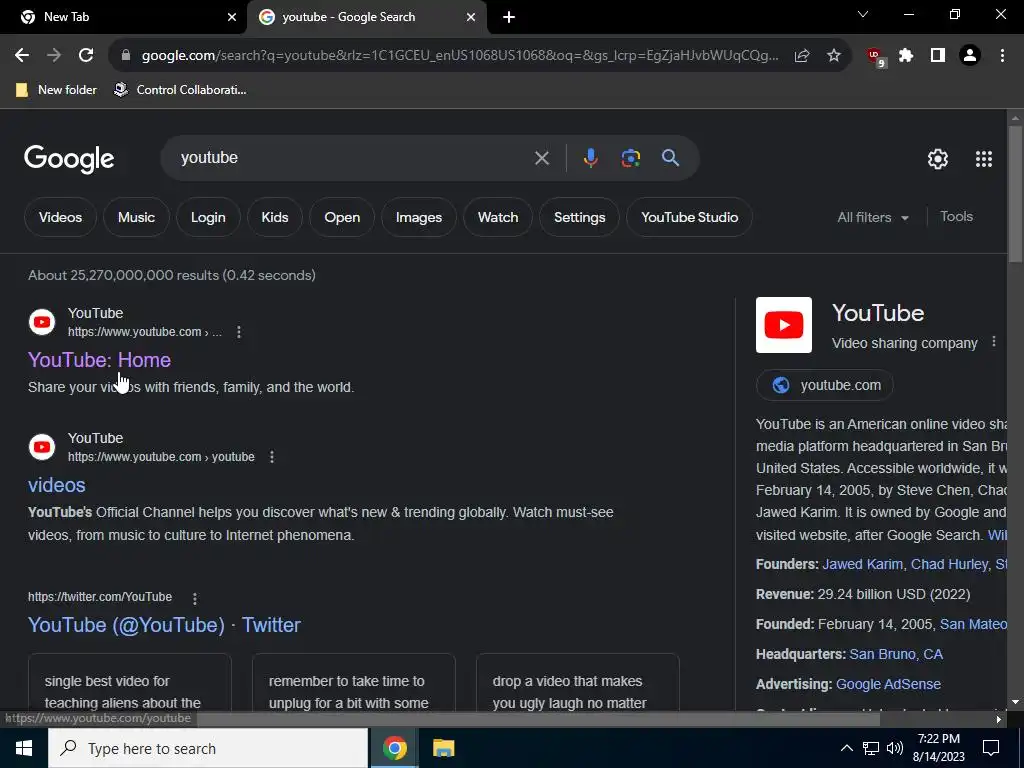
Task: Select the YouTube Studio chip
Action: [690, 217]
